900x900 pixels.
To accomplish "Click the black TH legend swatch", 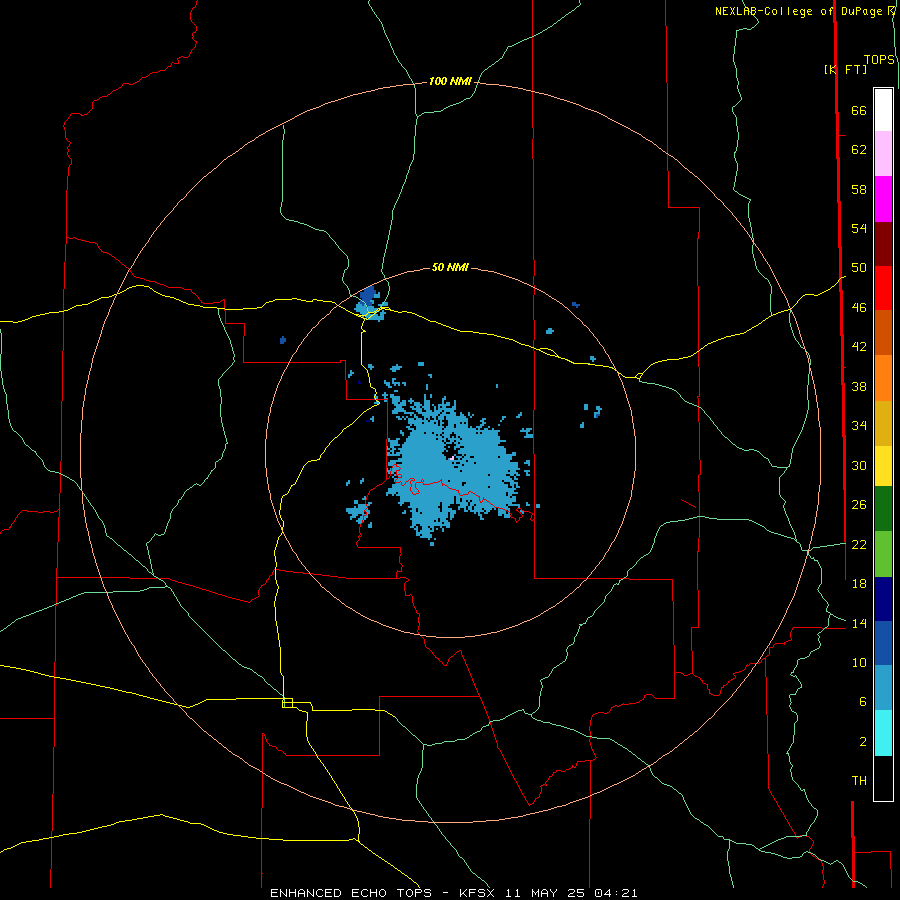I will [x=883, y=778].
